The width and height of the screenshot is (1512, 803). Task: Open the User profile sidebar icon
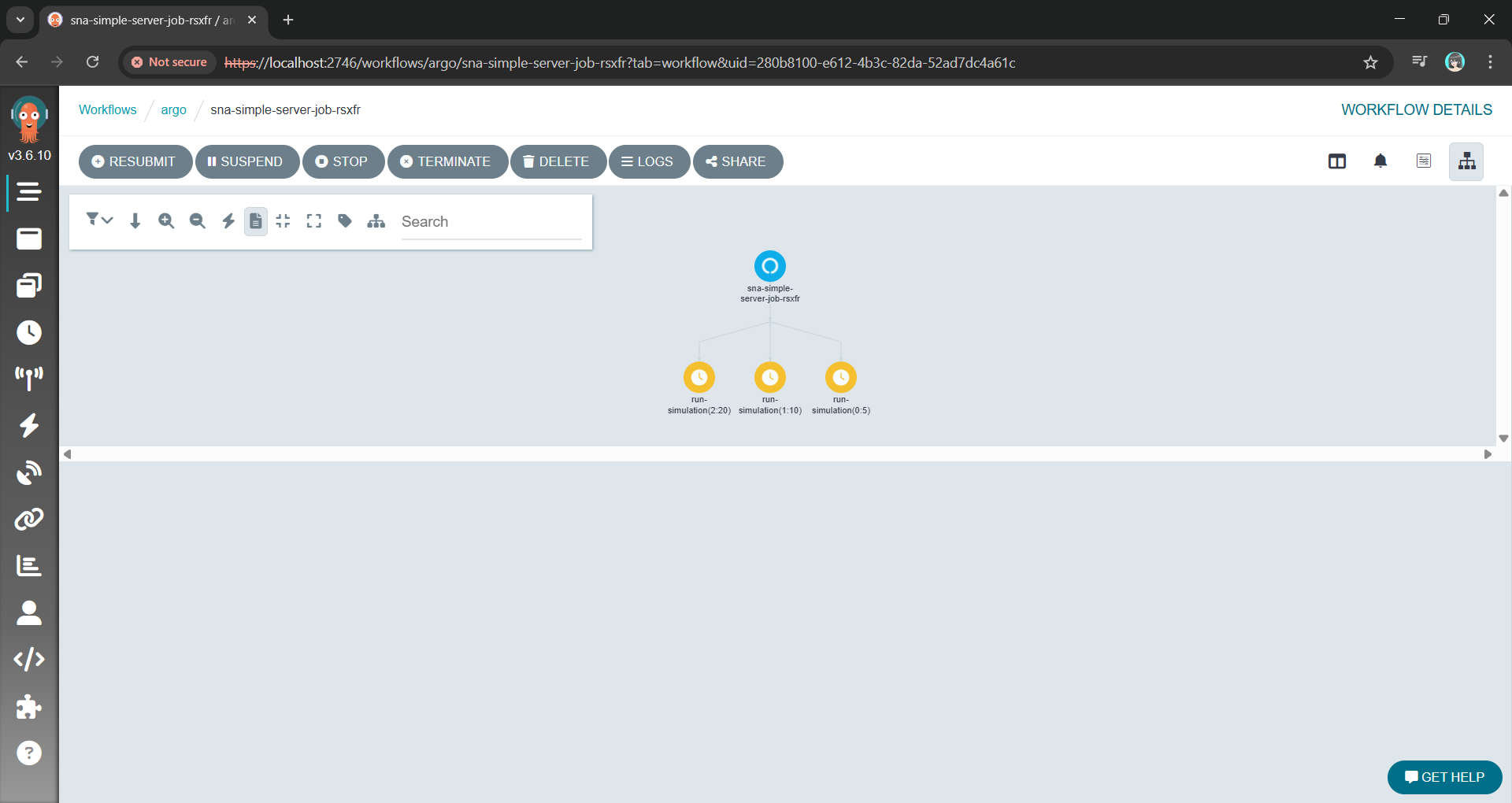point(29,612)
